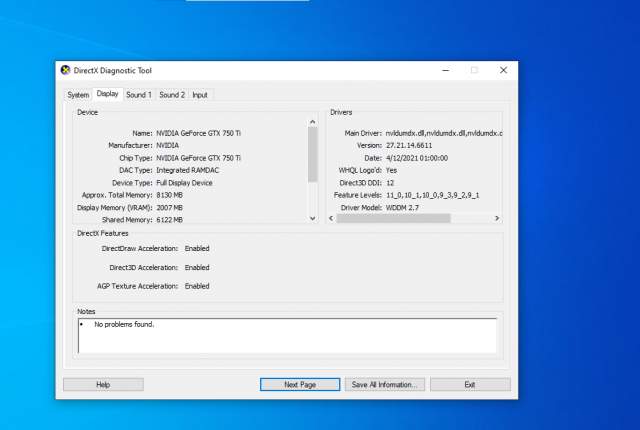The height and width of the screenshot is (430, 640).
Task: Click the Drivers panel horizontal scrollbar thumb
Action: click(393, 218)
